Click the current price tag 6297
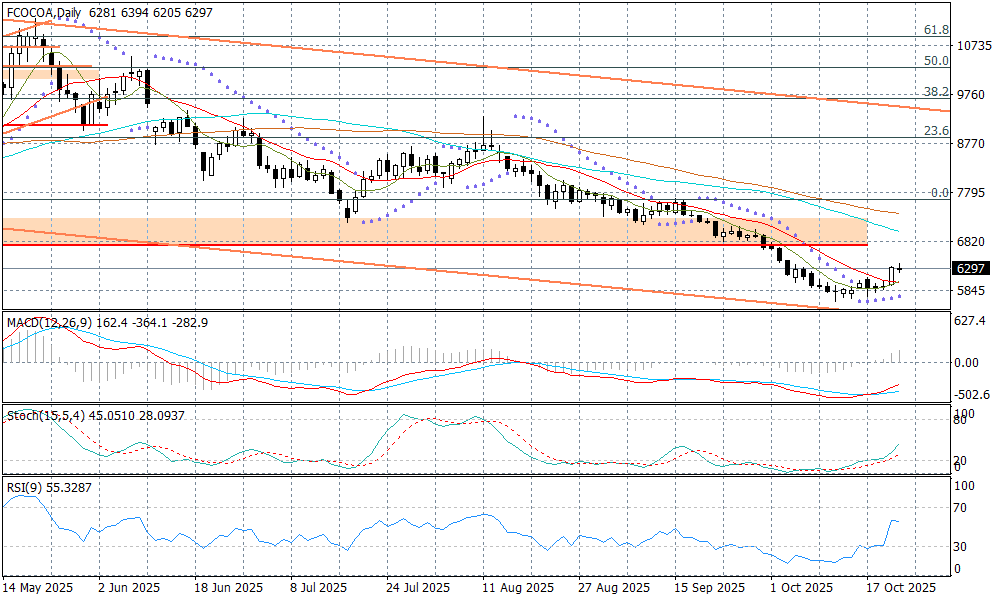The height and width of the screenshot is (600, 1000). (972, 269)
